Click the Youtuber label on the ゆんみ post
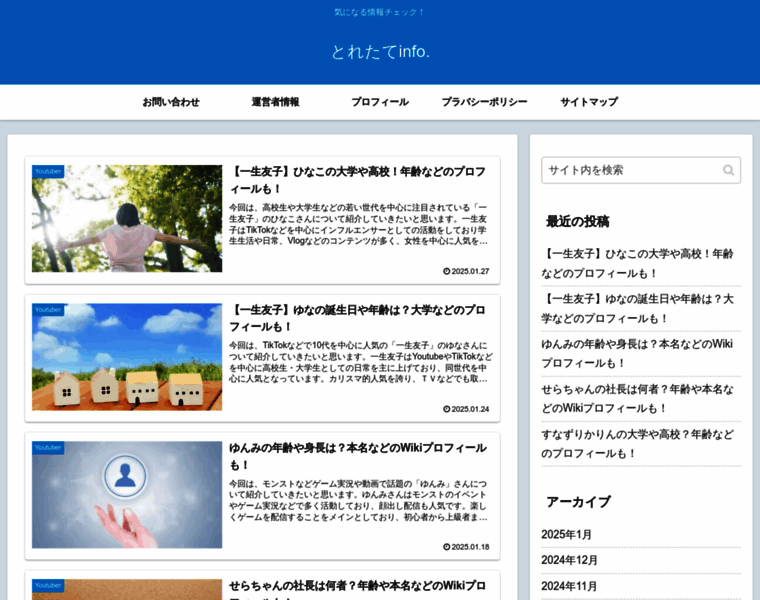Viewport: 760px width, 600px height. (x=48, y=447)
